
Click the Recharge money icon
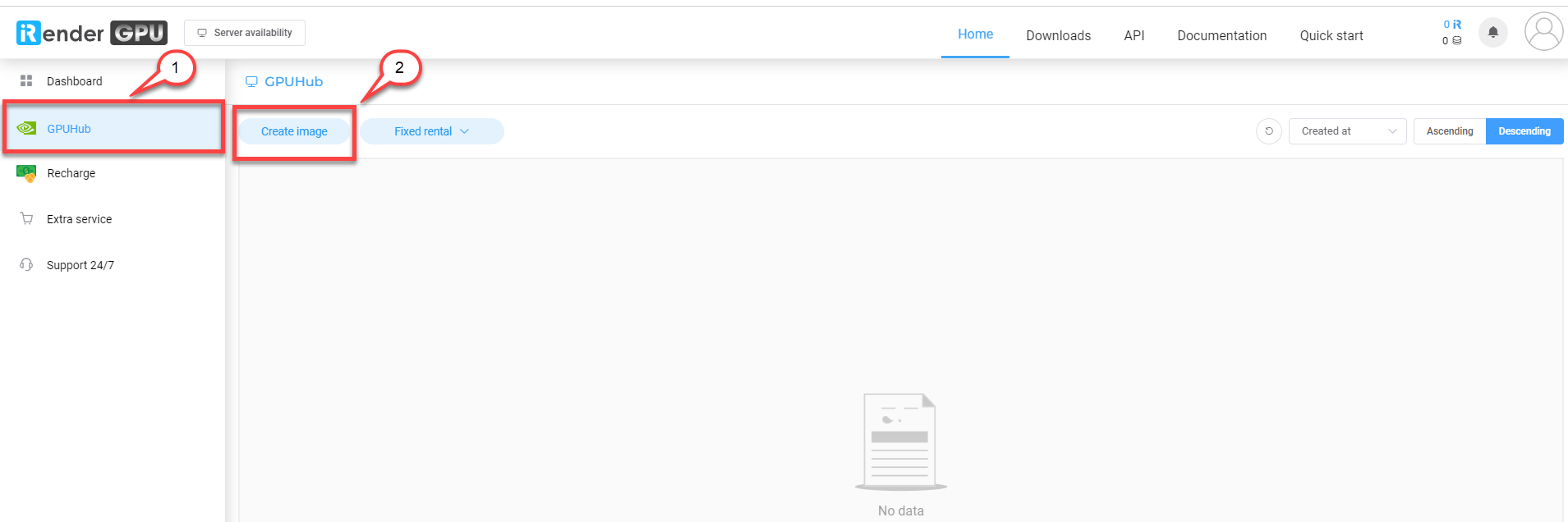coord(26,173)
